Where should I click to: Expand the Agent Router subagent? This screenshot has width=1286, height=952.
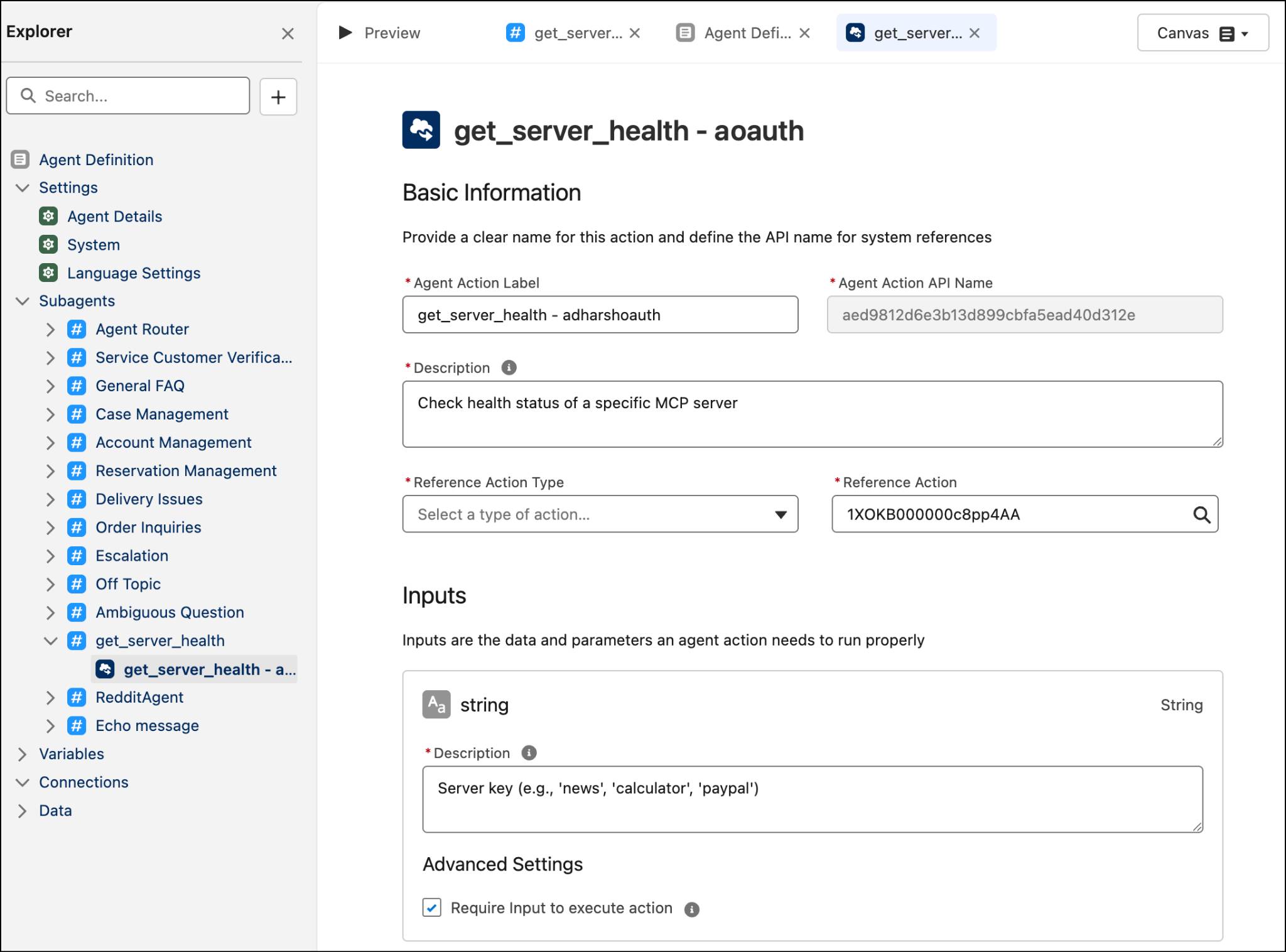(x=51, y=329)
